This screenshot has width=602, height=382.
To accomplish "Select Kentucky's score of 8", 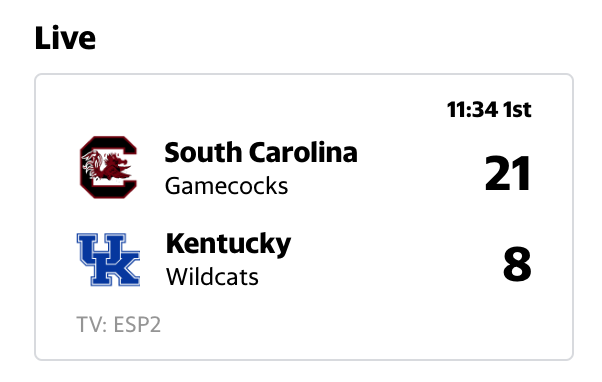I will click(518, 265).
